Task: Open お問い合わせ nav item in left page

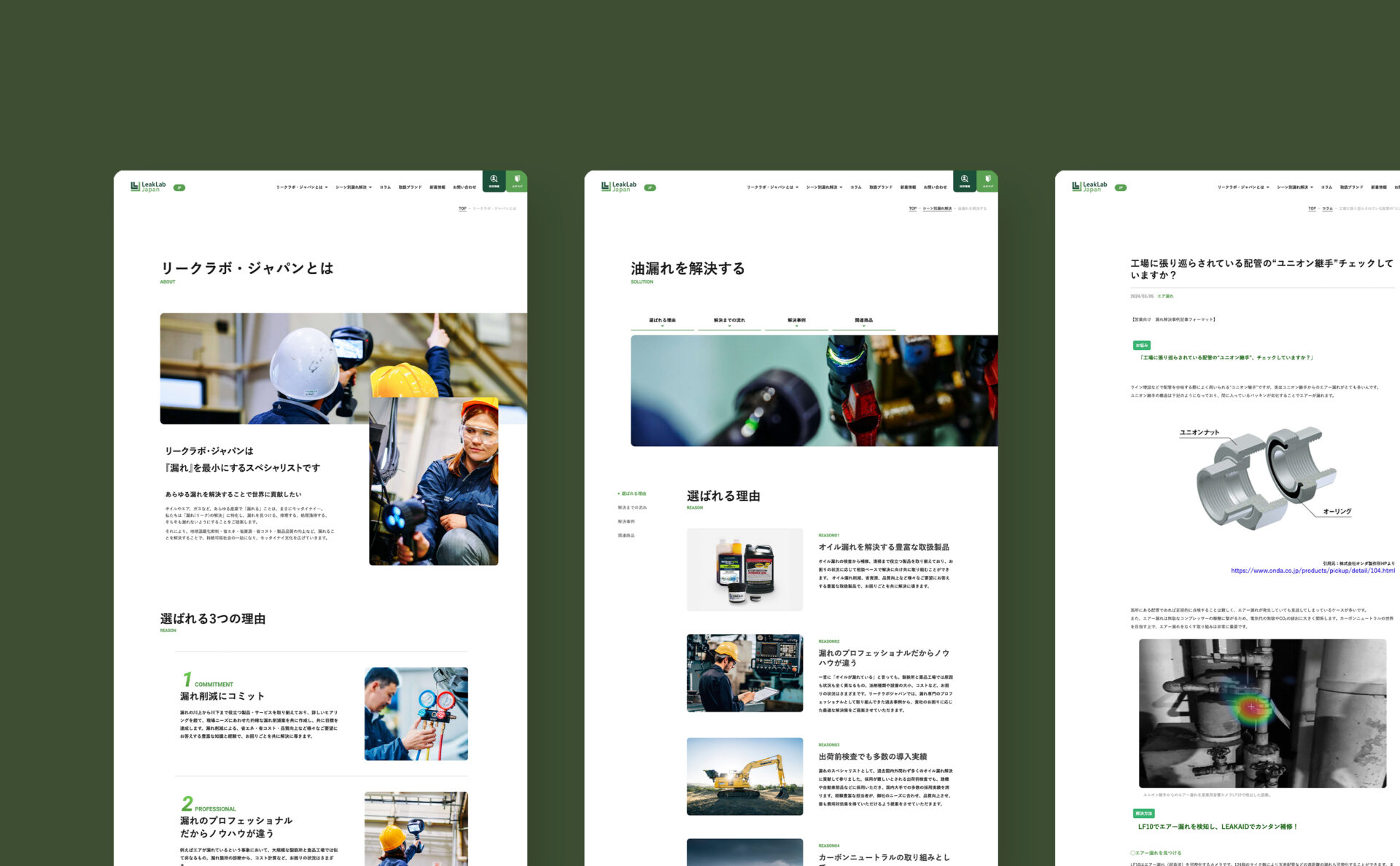Action: coord(464,187)
